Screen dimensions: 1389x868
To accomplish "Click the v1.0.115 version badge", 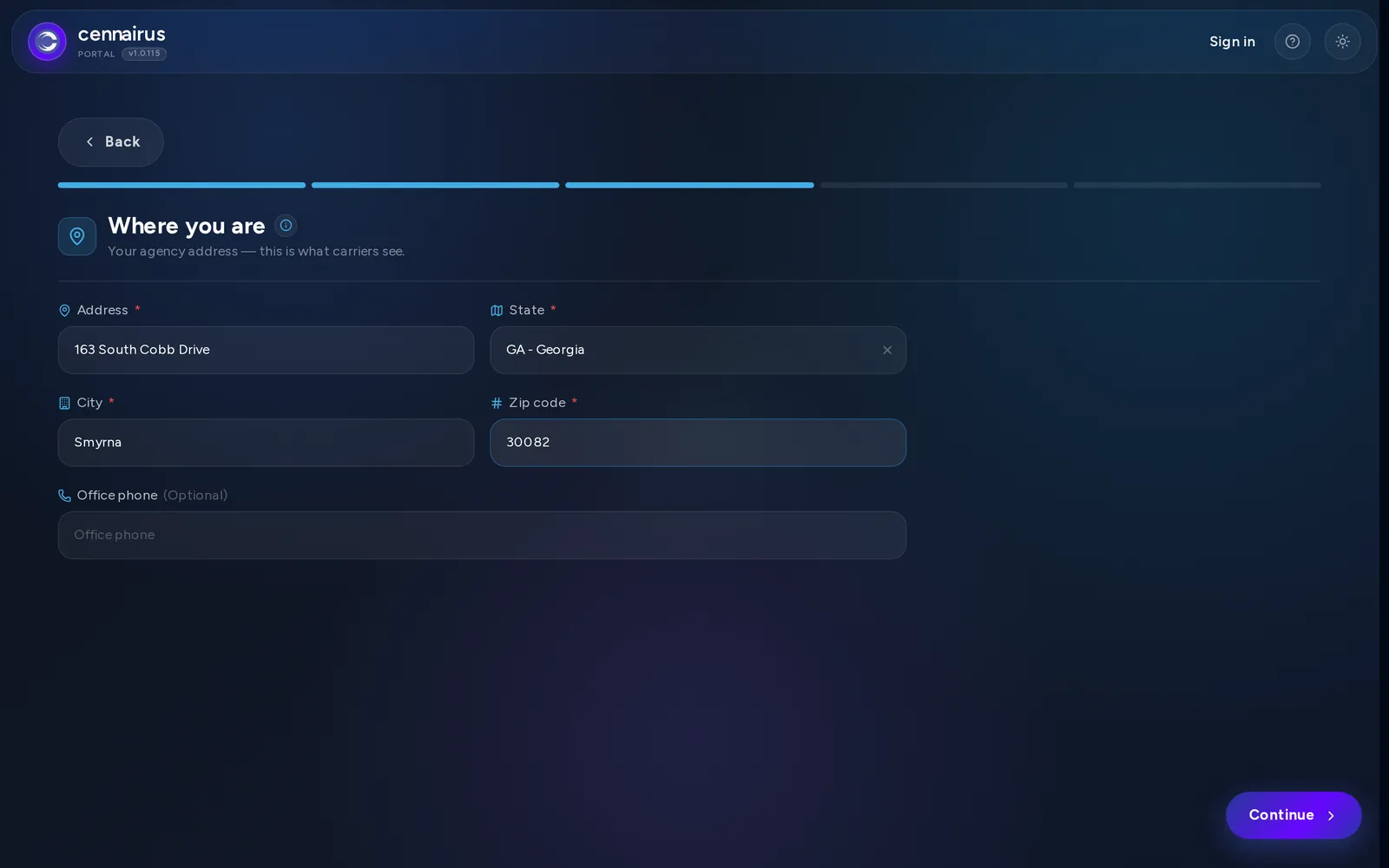I will click(x=144, y=54).
